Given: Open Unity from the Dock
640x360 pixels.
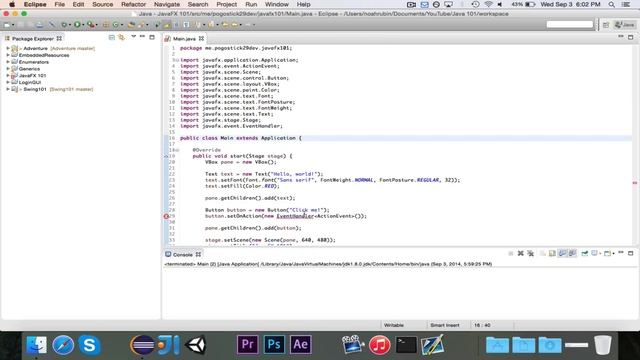Looking at the screenshot, I should [196, 345].
